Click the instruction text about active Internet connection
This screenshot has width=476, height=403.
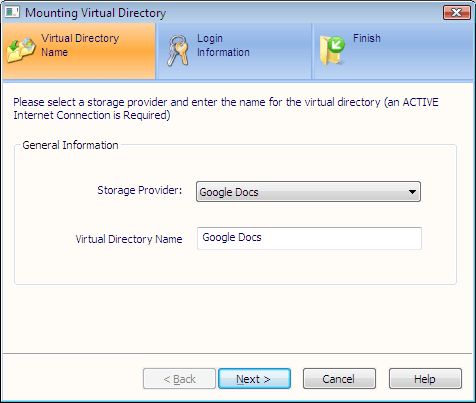tap(226, 108)
